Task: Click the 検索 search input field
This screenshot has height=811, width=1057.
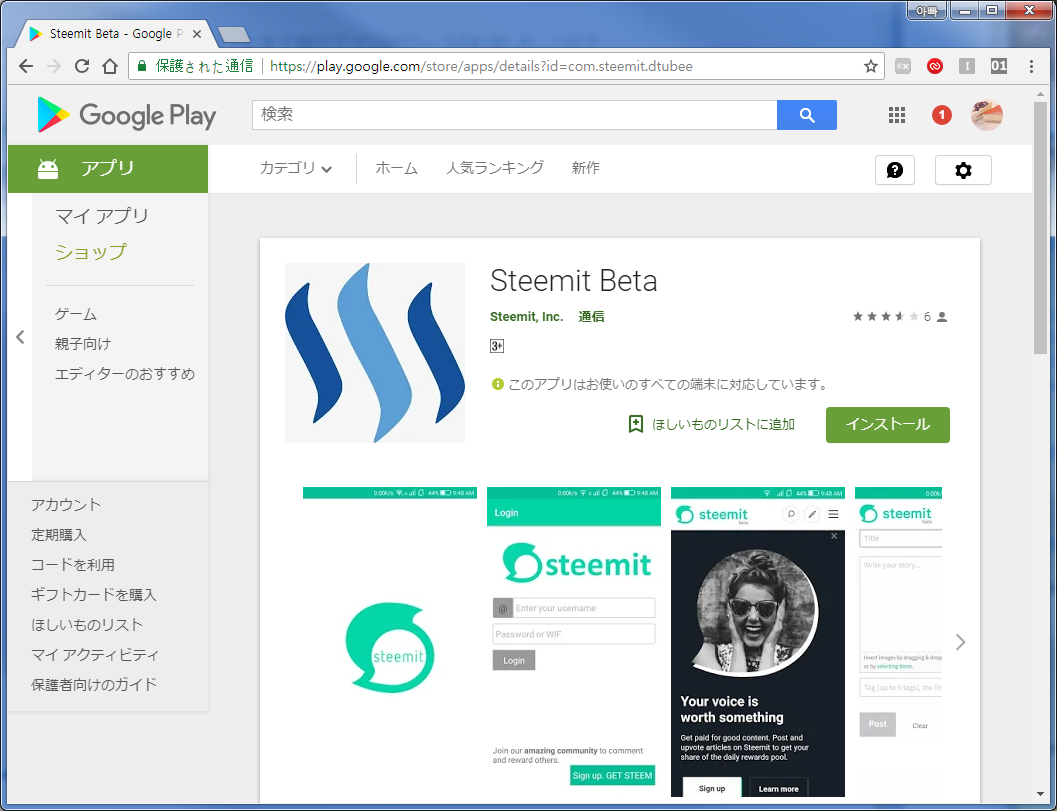Action: 514,115
